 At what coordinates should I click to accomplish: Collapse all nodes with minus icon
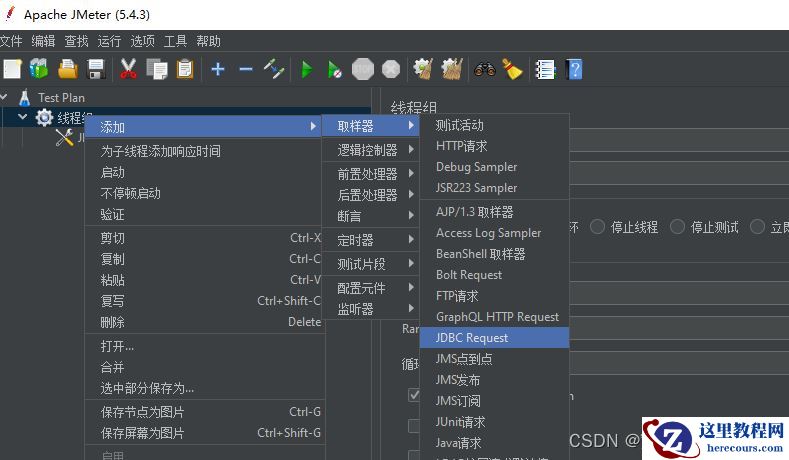click(x=246, y=69)
